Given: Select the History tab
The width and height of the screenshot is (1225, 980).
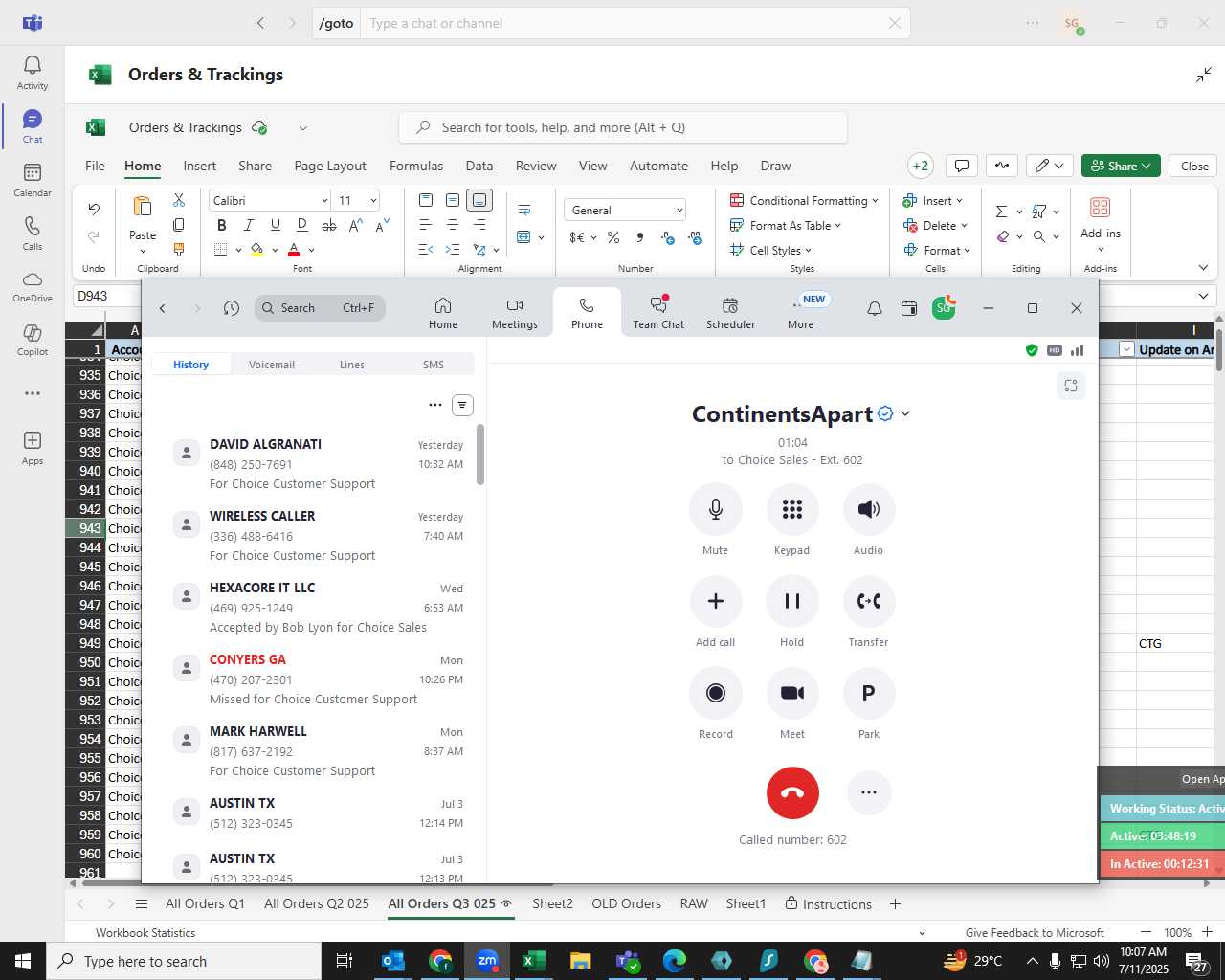Looking at the screenshot, I should (190, 365).
